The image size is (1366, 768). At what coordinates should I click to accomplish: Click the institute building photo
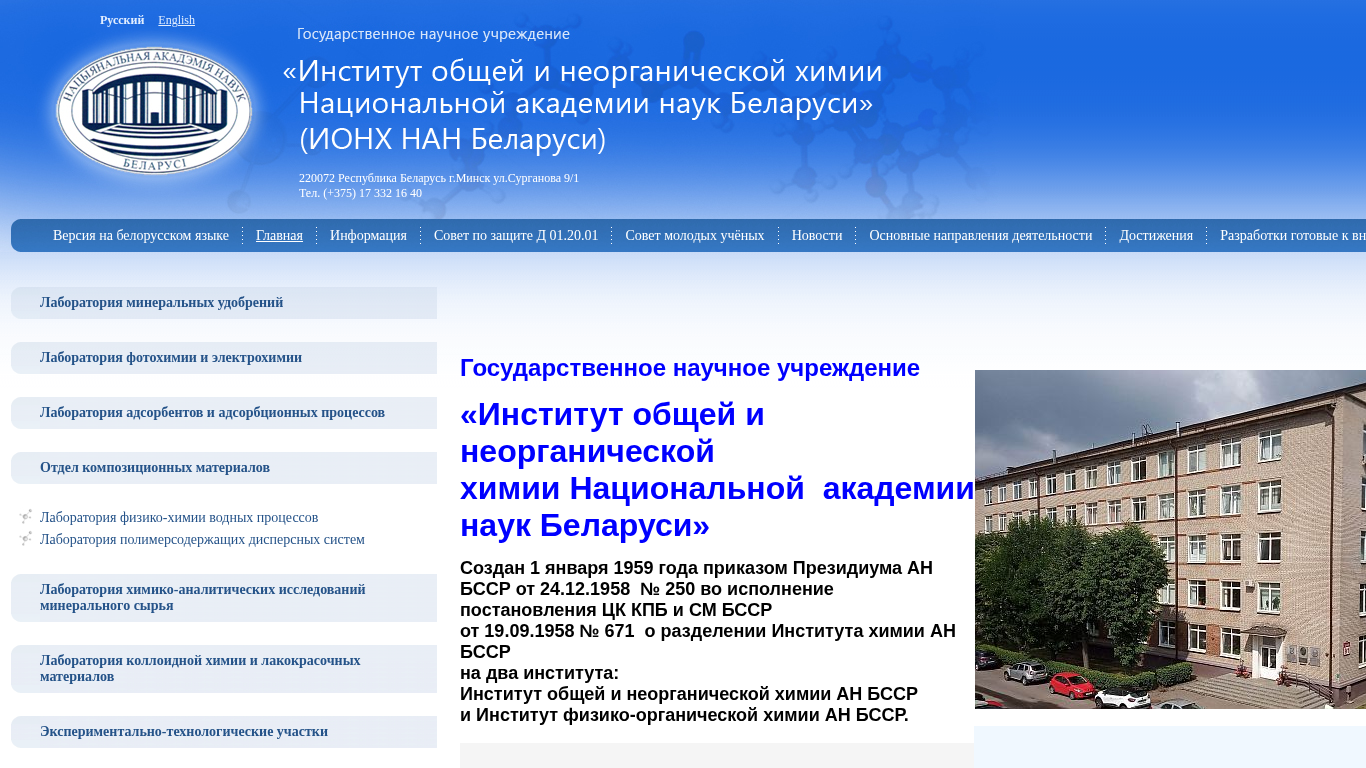1170,539
